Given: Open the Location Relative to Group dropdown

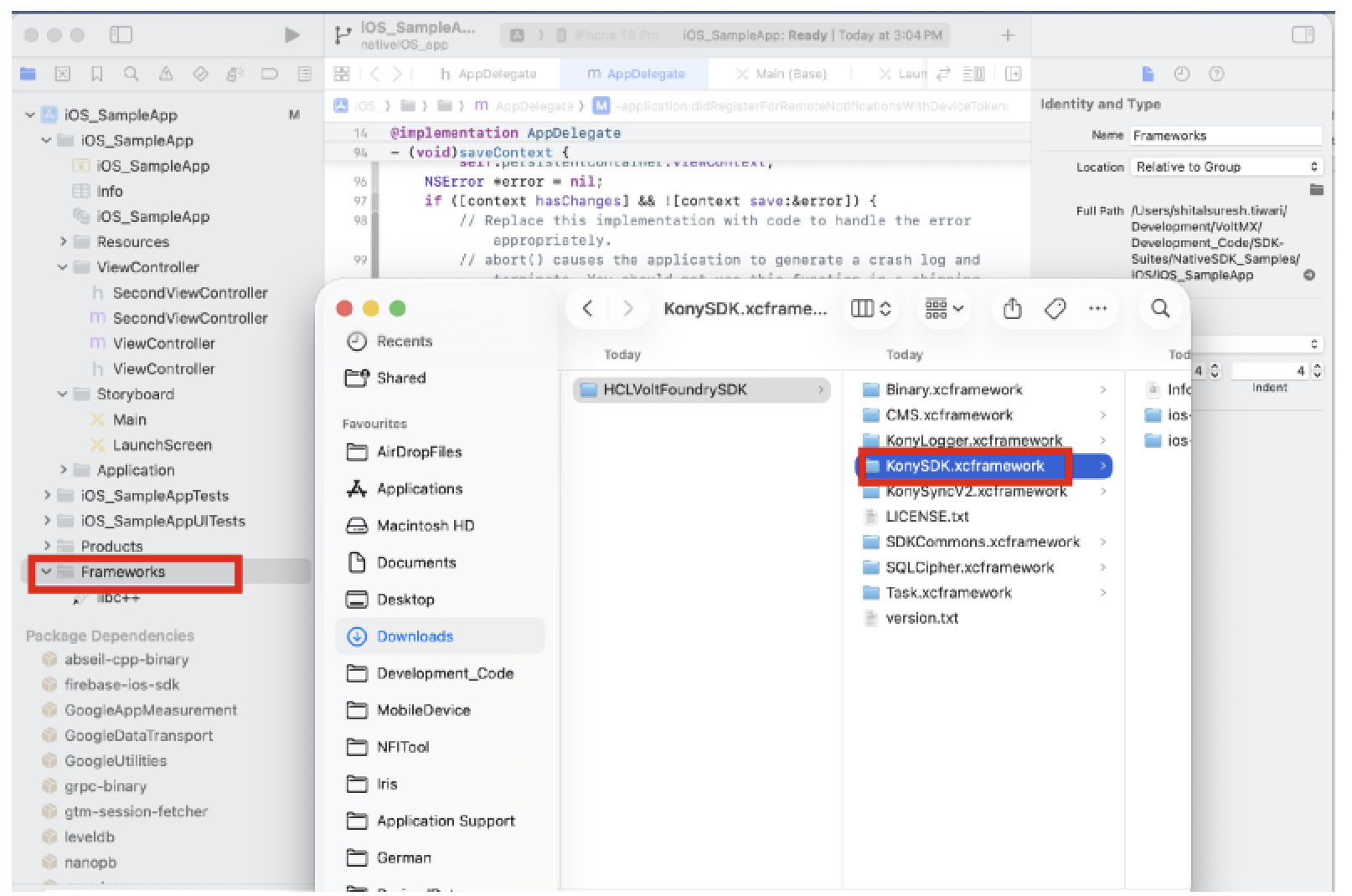Looking at the screenshot, I should click(1226, 167).
